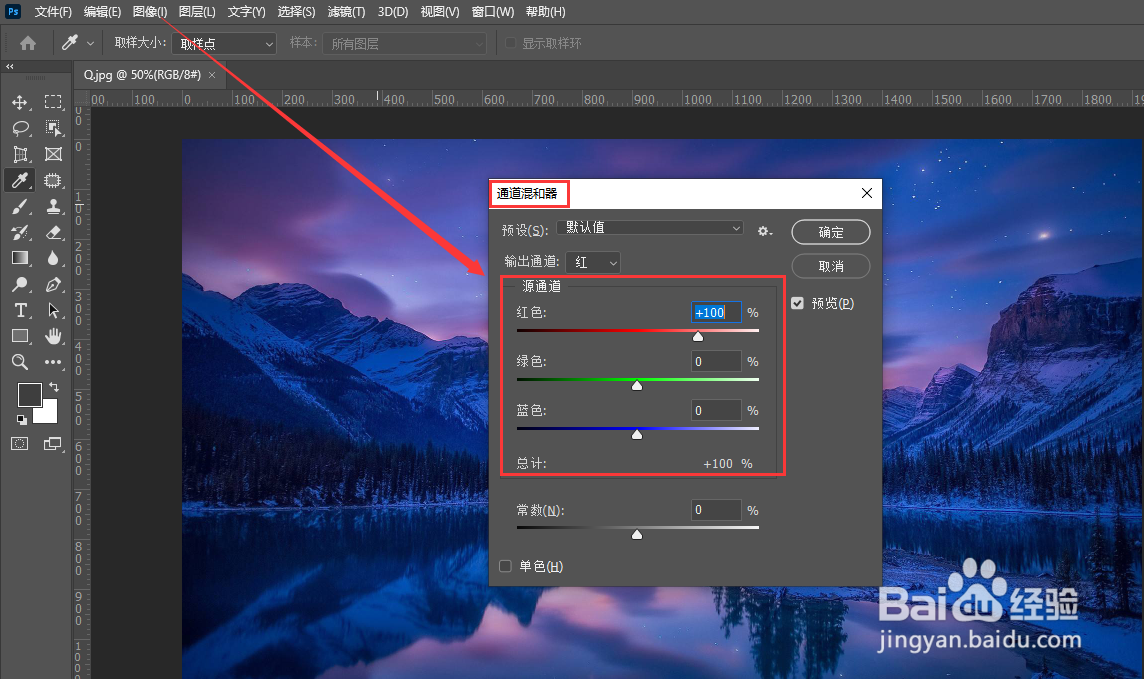Change the screen mode
Screen dimensions: 1144x679
pyautogui.click(x=53, y=444)
